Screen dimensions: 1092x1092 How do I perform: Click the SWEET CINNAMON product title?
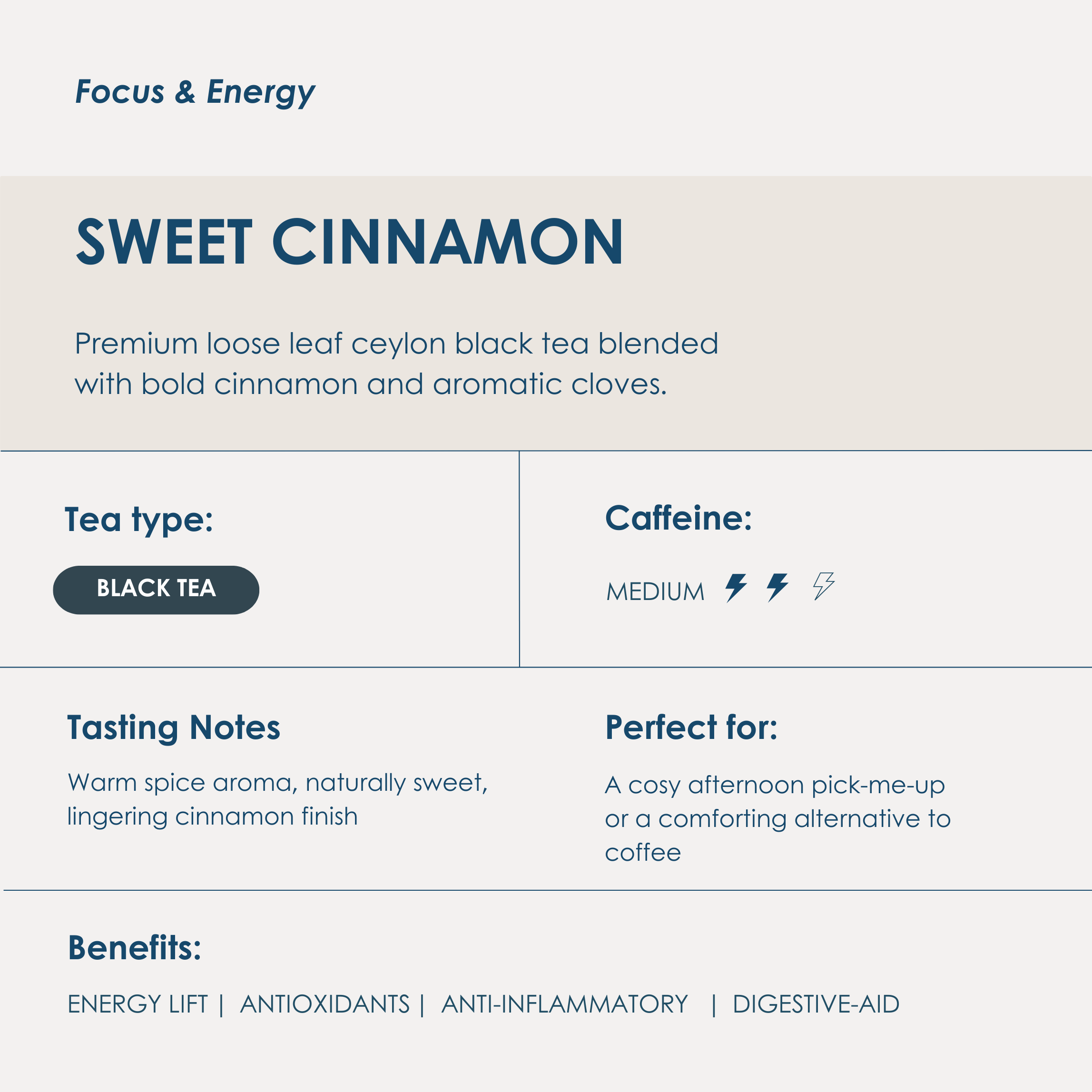tap(350, 243)
